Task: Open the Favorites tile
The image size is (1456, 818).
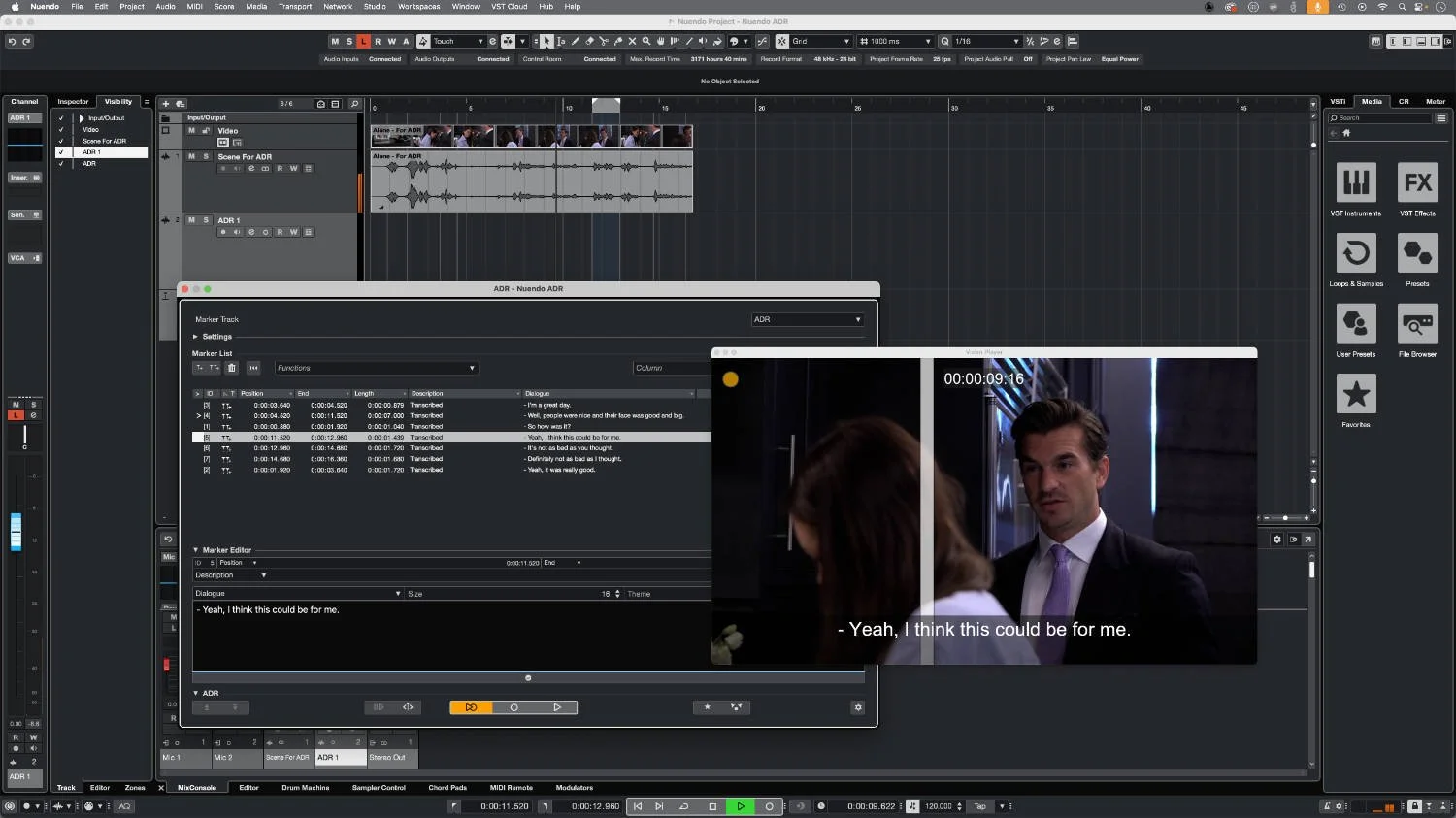Action: coord(1356,400)
